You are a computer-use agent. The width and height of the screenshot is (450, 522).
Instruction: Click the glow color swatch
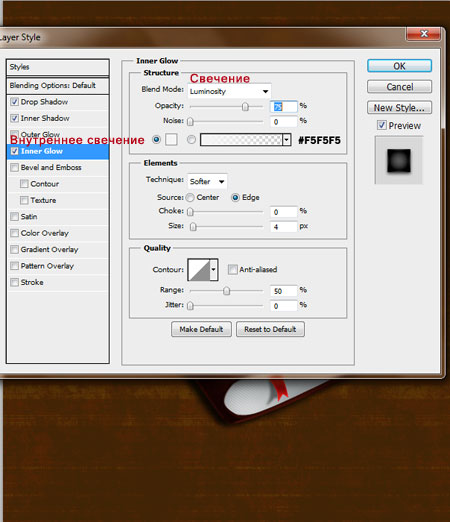point(171,139)
